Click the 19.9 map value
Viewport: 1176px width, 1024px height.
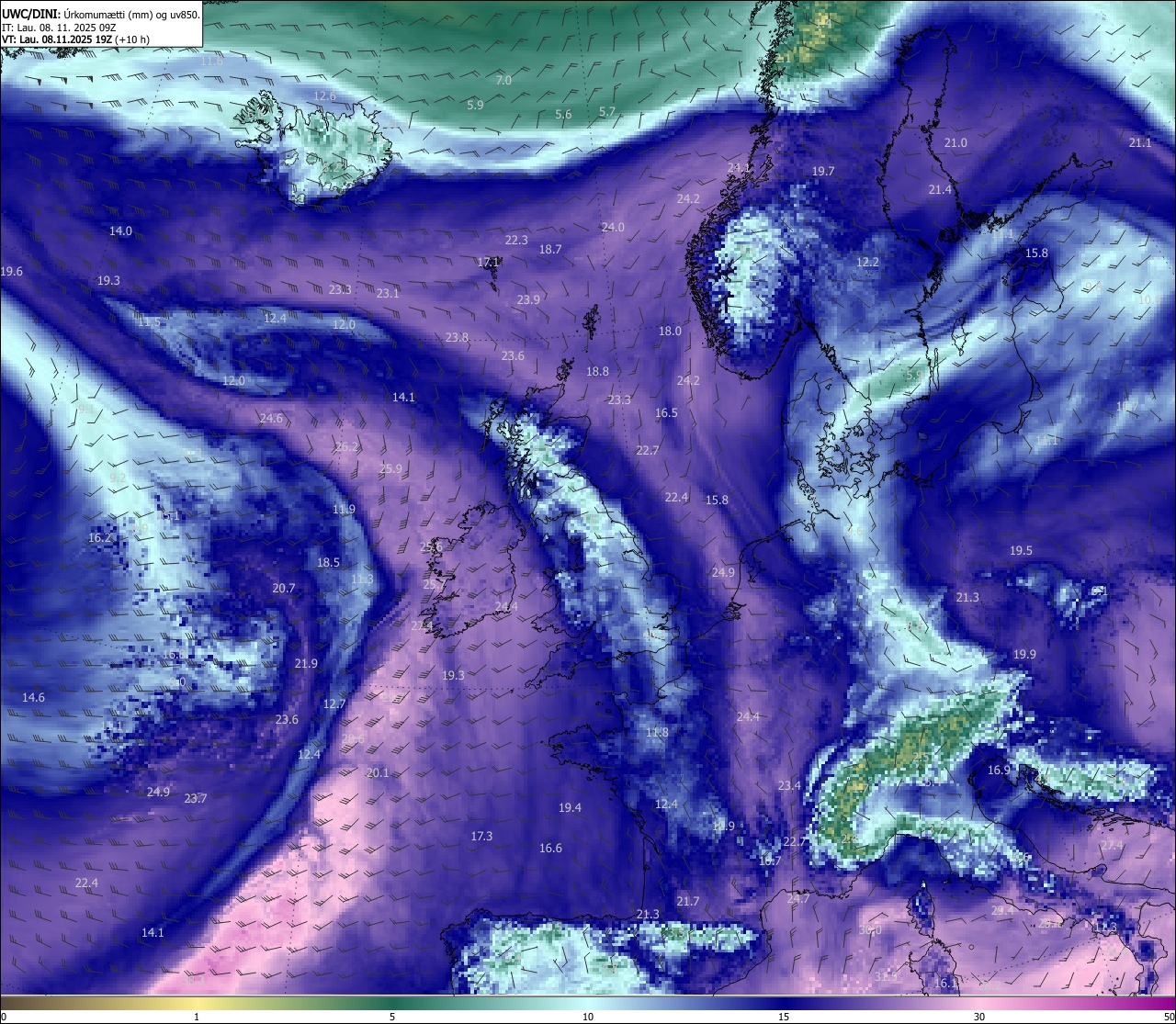[x=1024, y=655]
